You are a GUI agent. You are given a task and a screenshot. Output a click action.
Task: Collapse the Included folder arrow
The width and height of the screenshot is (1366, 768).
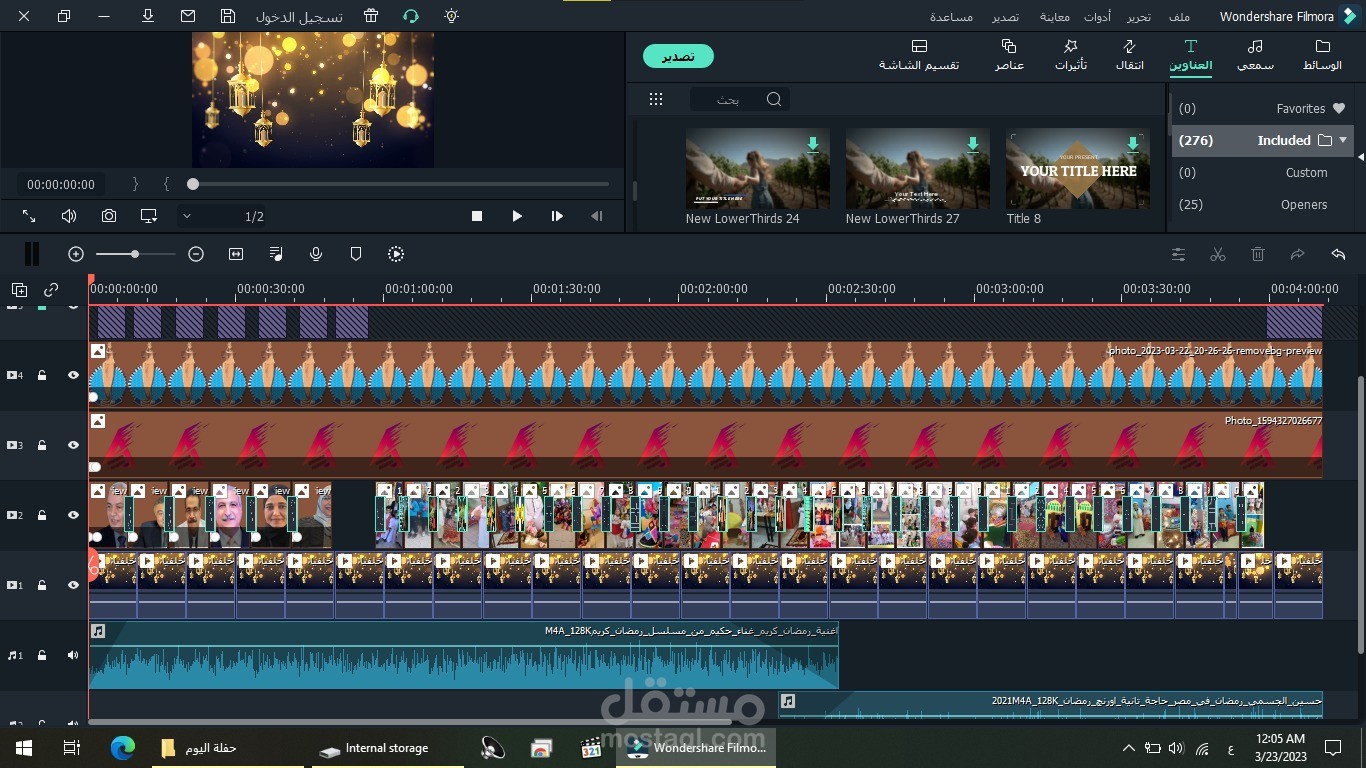(1343, 140)
